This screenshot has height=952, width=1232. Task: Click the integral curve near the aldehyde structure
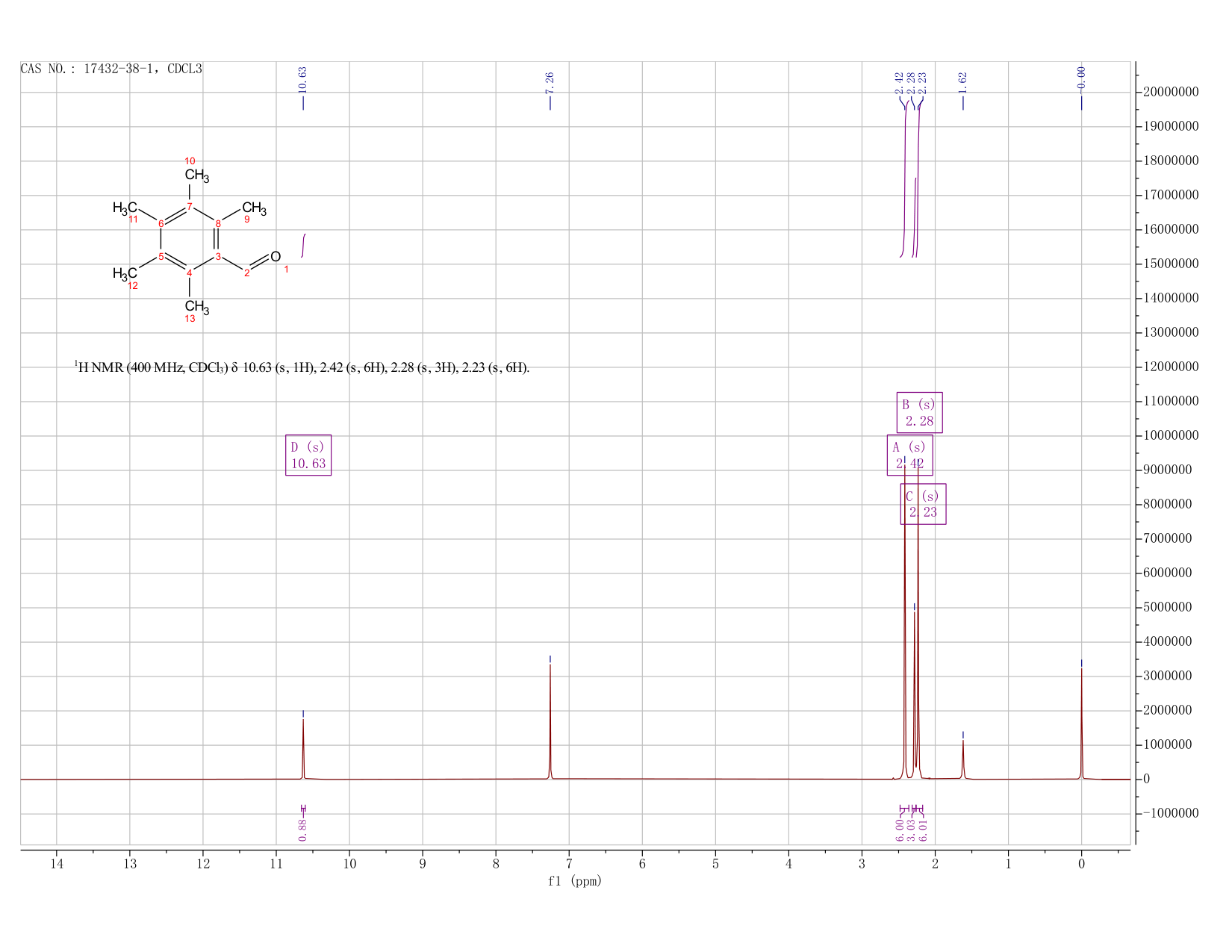(303, 246)
